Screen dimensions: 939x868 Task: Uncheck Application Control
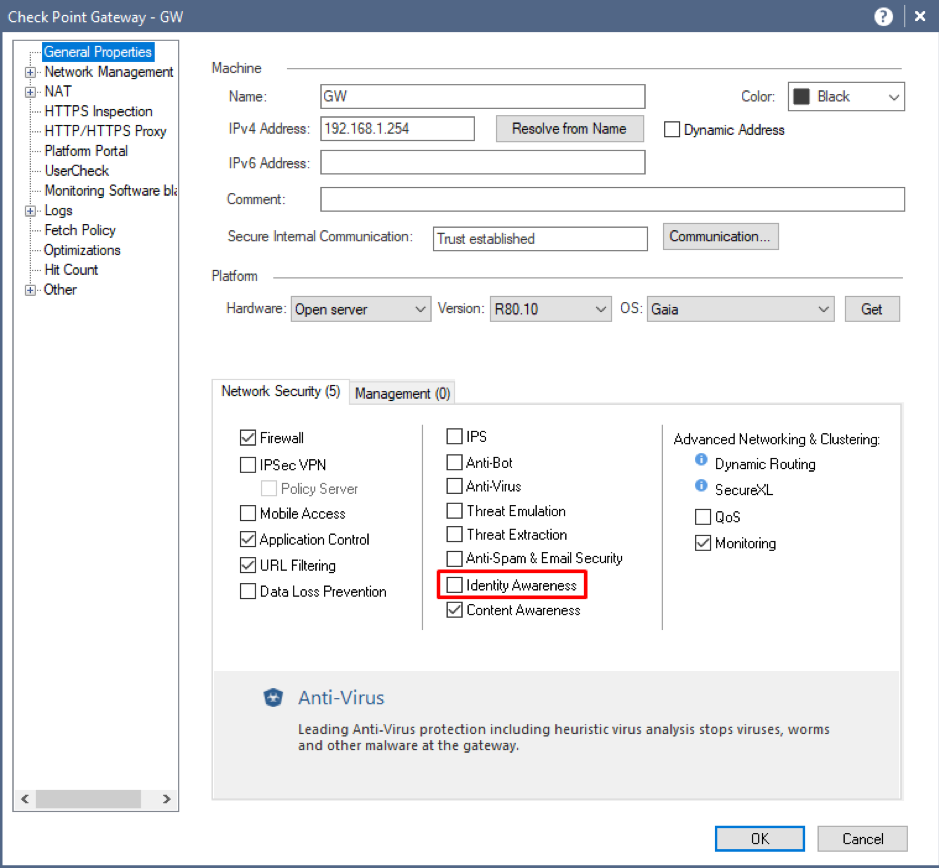pos(247,539)
